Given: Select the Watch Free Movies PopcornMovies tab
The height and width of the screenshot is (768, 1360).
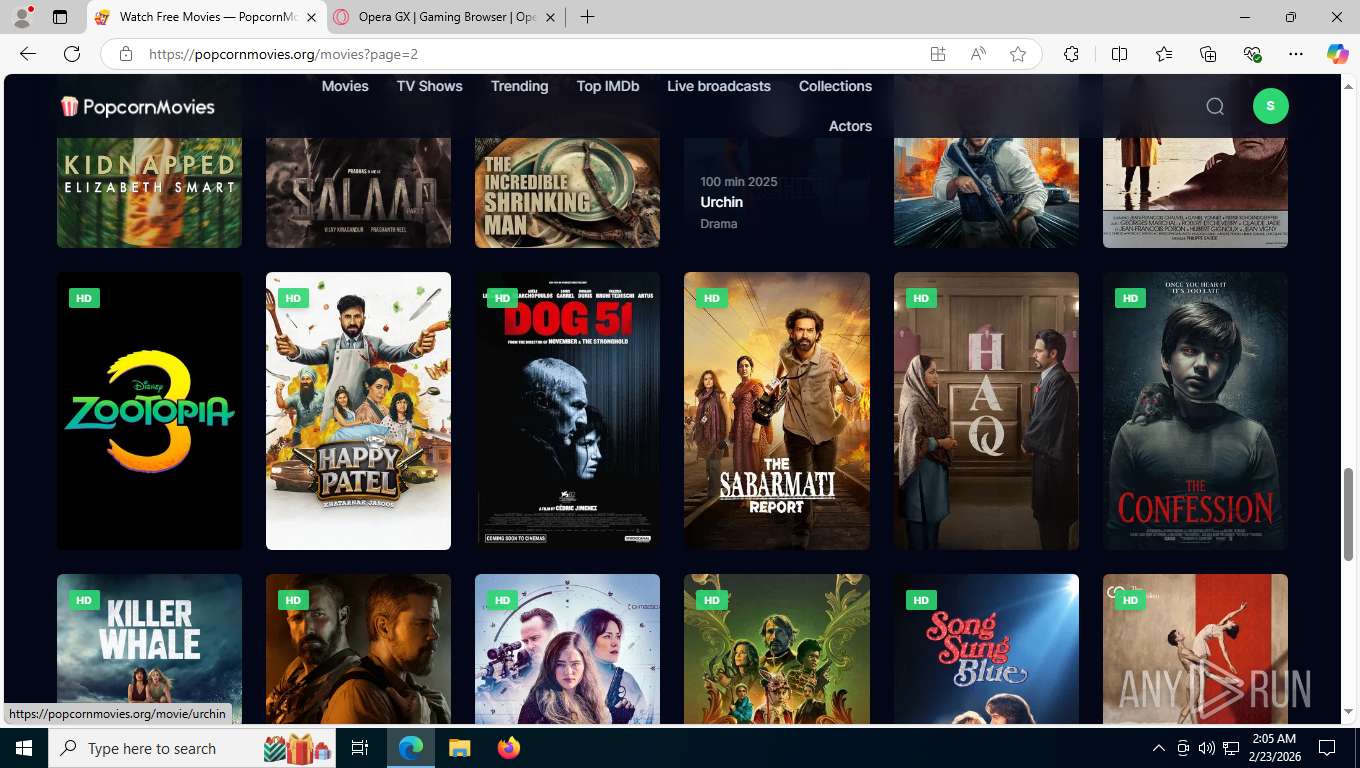Looking at the screenshot, I should [207, 17].
